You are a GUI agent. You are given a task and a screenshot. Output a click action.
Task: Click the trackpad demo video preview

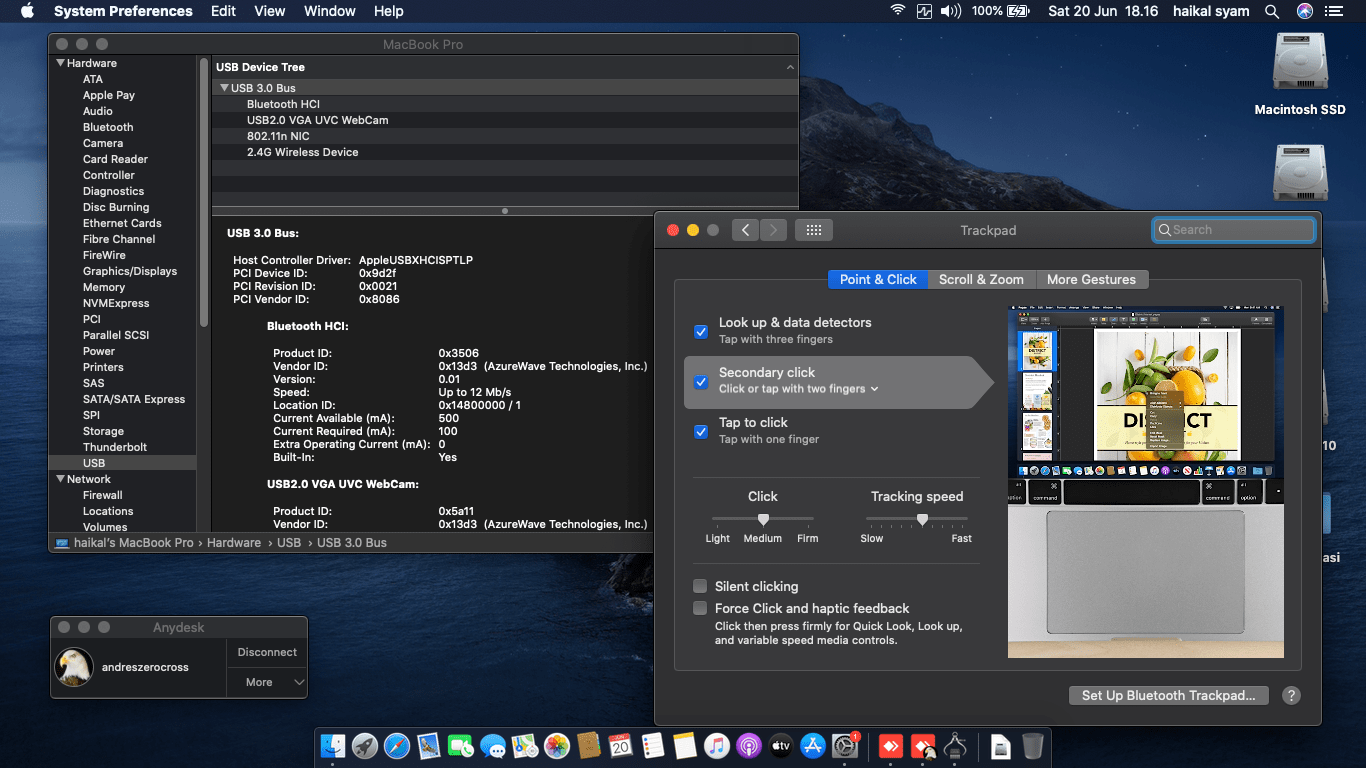click(x=1146, y=481)
